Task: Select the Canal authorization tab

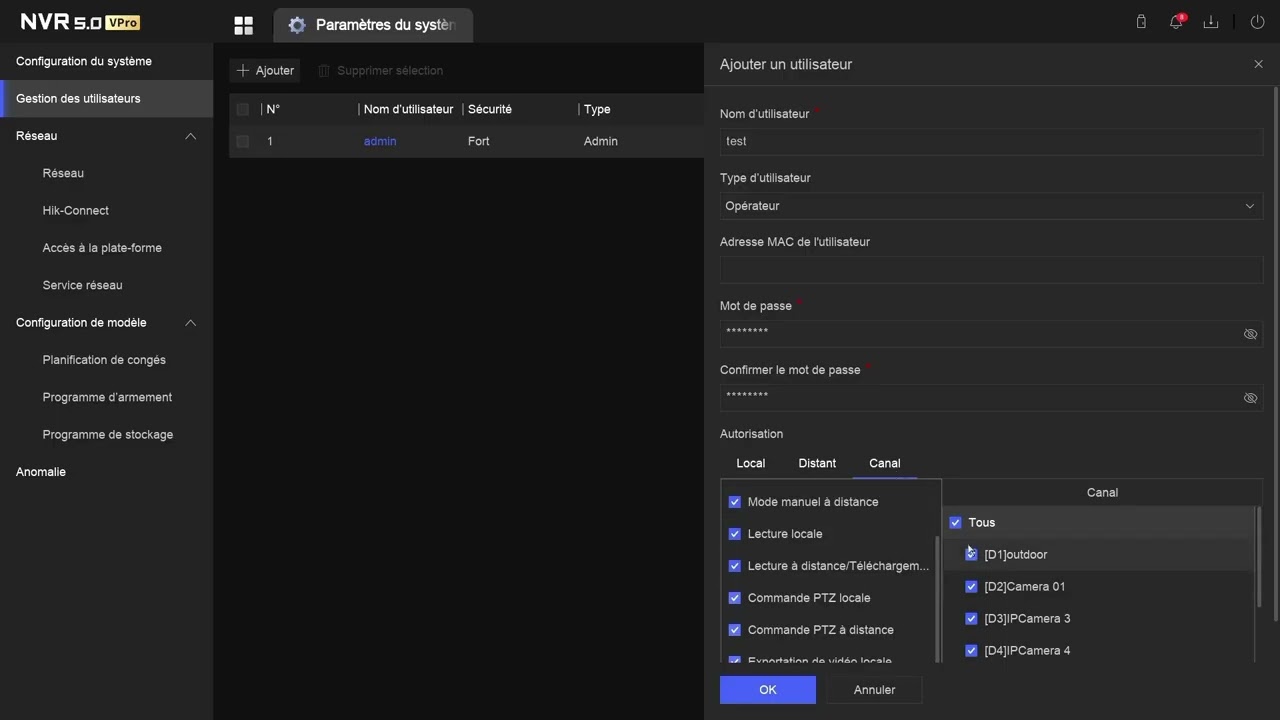Action: 885,463
